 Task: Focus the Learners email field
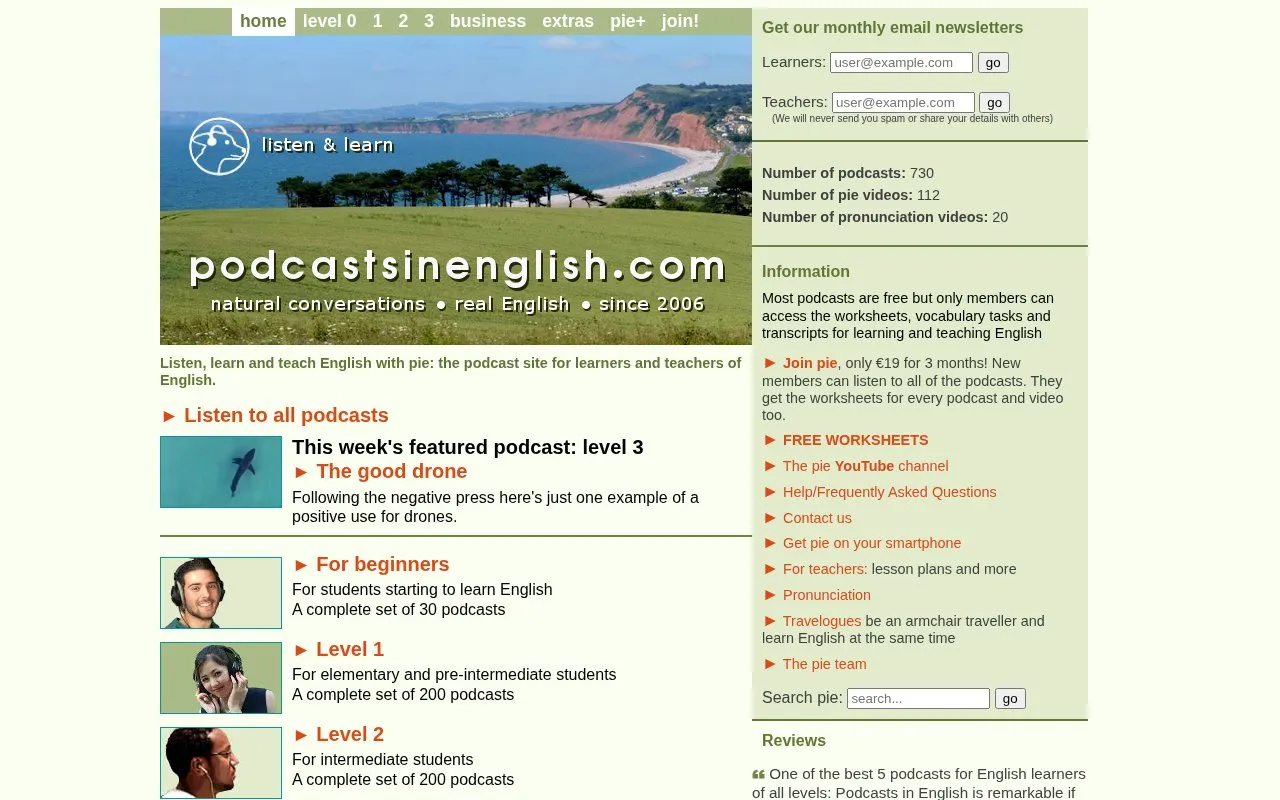pyautogui.click(x=901, y=62)
